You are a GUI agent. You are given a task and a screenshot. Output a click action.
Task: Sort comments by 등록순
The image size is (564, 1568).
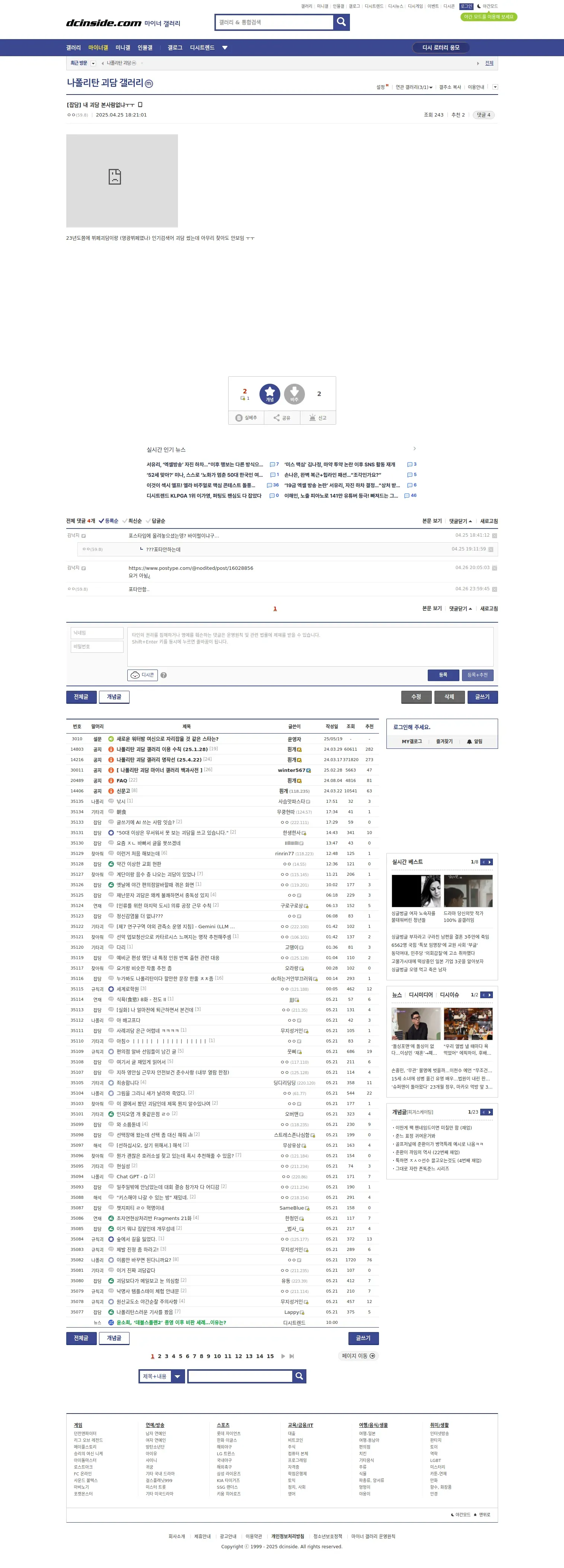(x=108, y=521)
